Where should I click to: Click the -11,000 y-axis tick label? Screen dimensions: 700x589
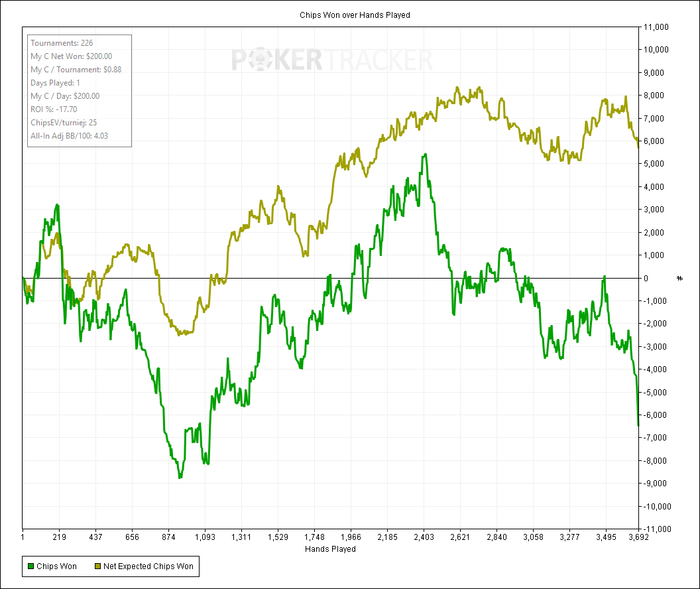pyautogui.click(x=657, y=529)
